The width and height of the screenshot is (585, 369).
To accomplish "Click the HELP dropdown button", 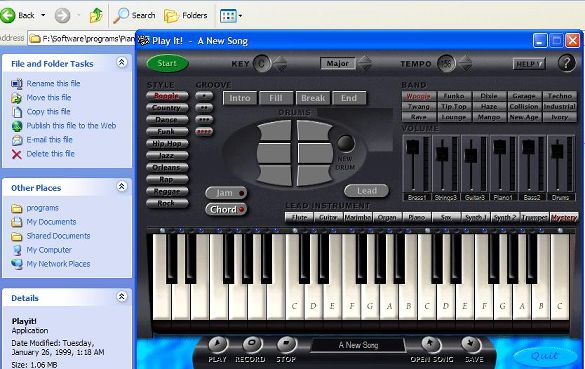I will pyautogui.click(x=529, y=64).
